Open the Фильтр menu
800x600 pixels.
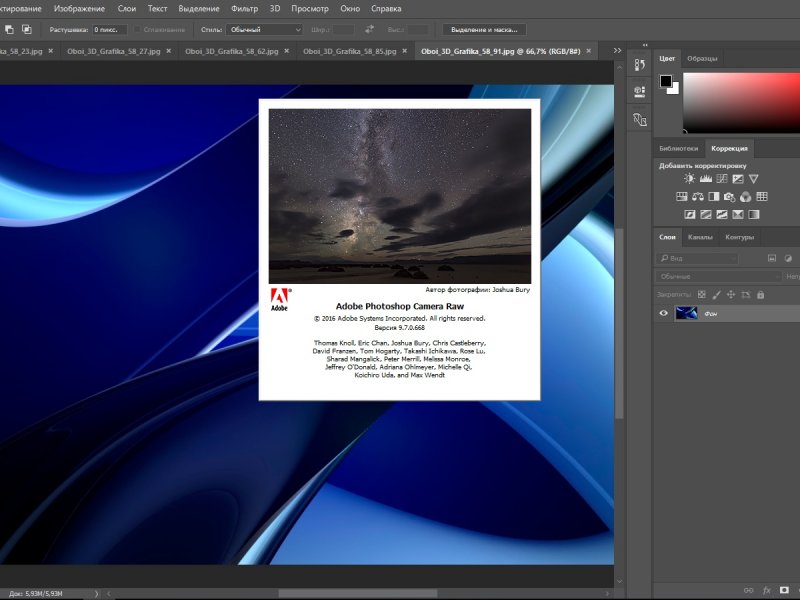(244, 9)
